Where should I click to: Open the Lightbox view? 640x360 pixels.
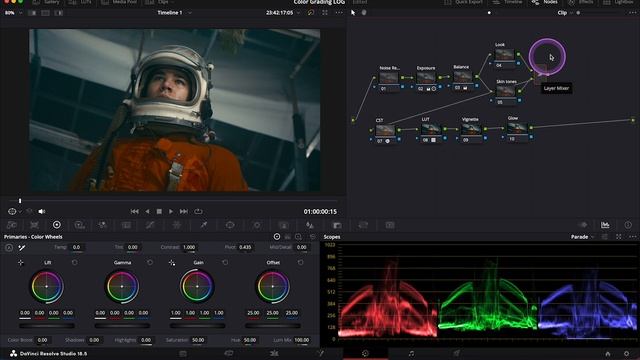click(x=619, y=2)
